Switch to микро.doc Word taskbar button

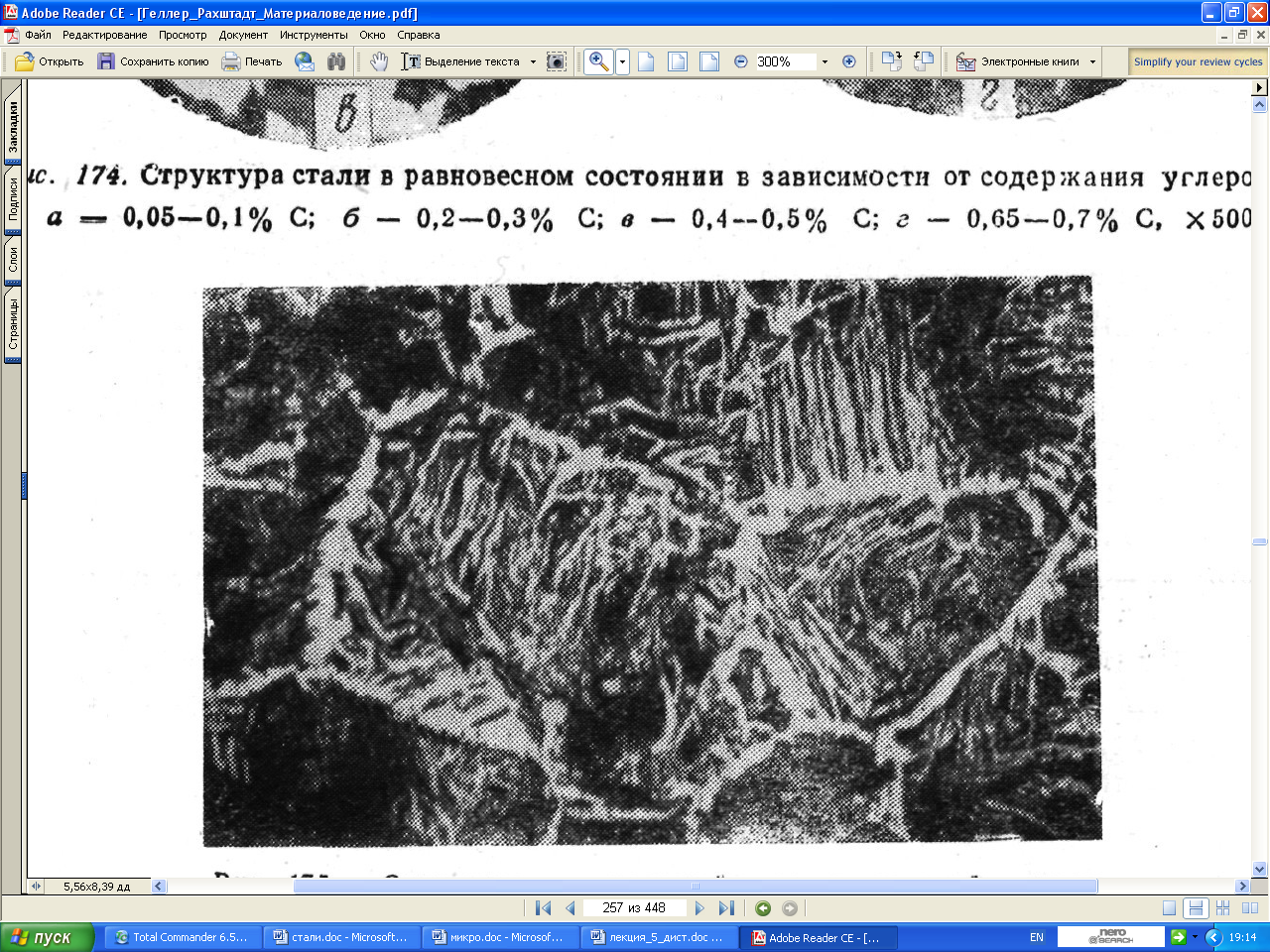[x=500, y=937]
